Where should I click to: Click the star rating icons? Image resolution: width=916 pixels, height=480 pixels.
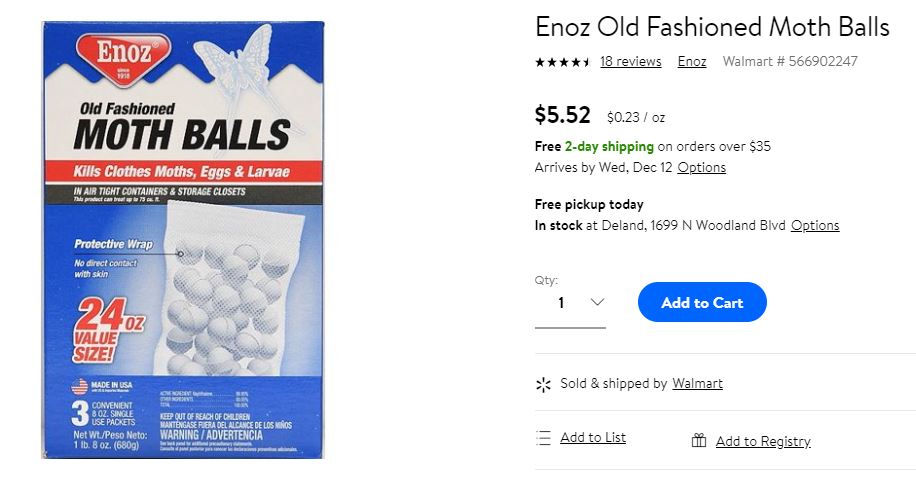(x=562, y=62)
